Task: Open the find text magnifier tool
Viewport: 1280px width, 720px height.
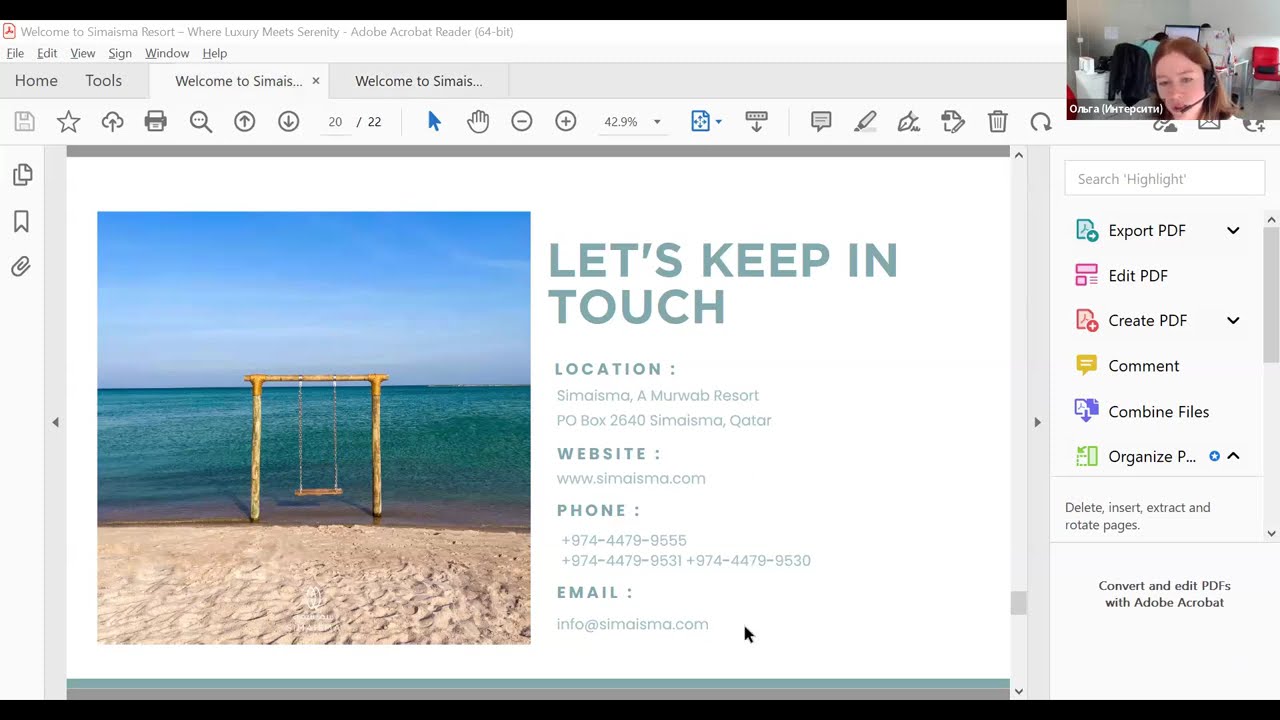Action: (201, 122)
